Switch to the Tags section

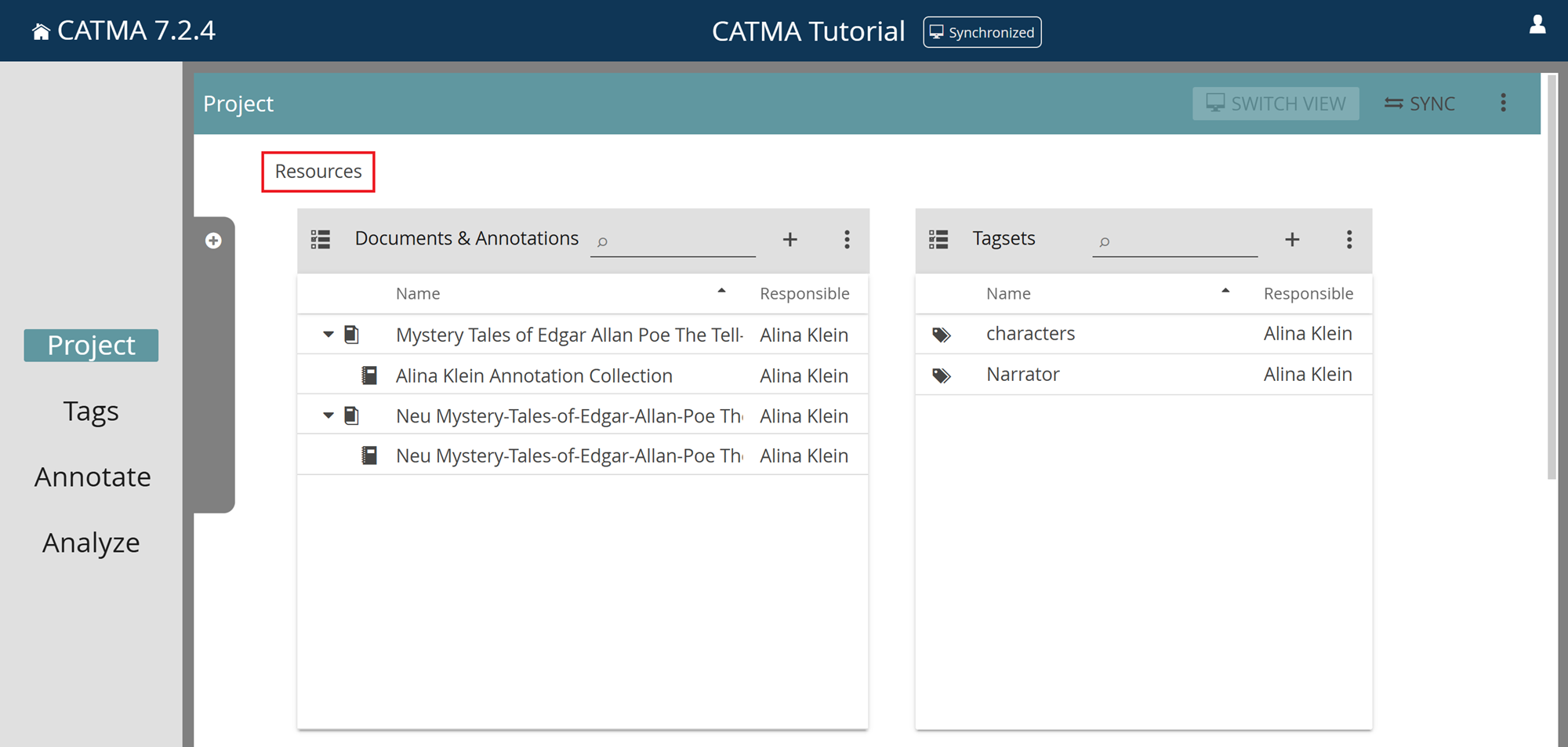click(91, 410)
